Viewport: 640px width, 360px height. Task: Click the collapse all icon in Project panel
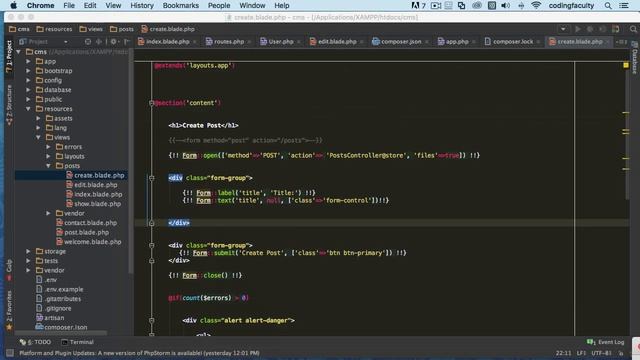click(x=99, y=42)
